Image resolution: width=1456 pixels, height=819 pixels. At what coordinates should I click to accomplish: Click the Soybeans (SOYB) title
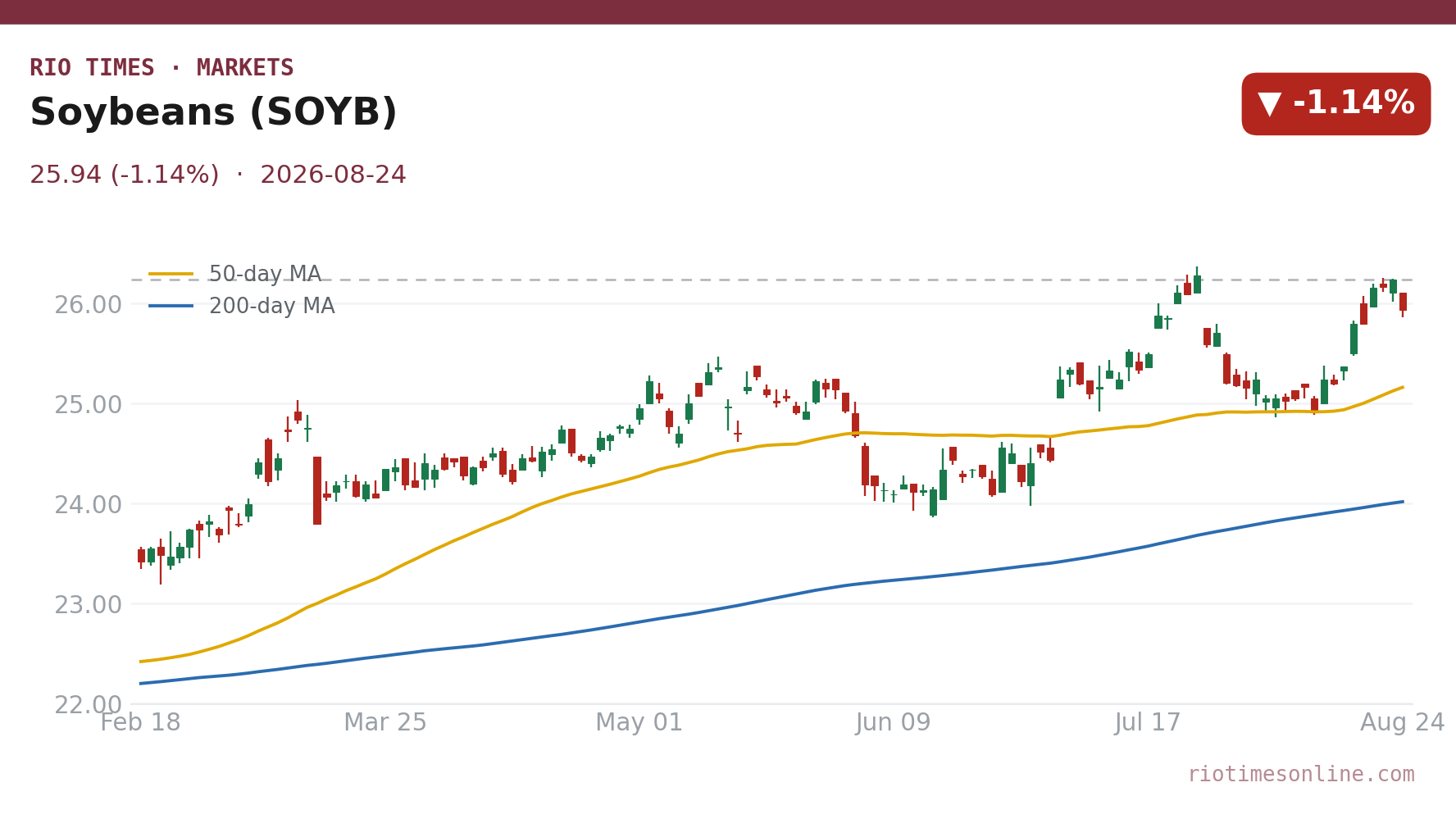coord(213,112)
